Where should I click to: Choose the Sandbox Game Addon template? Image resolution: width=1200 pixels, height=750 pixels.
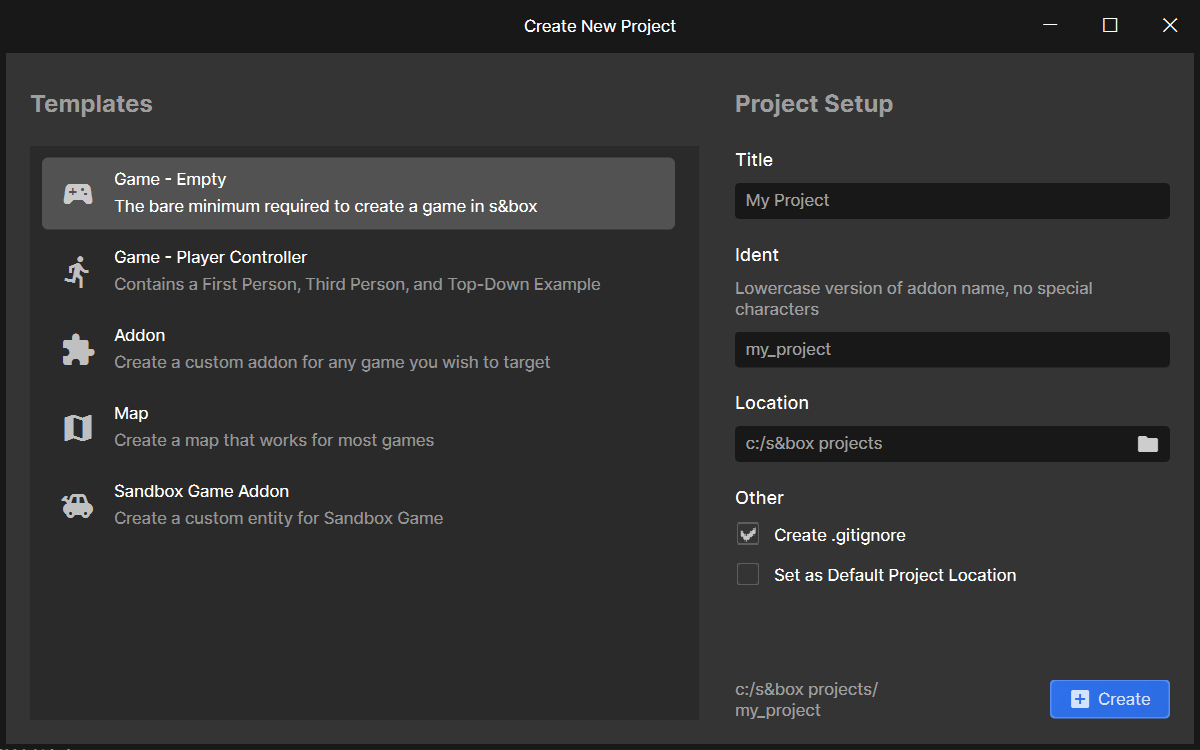[x=358, y=505]
